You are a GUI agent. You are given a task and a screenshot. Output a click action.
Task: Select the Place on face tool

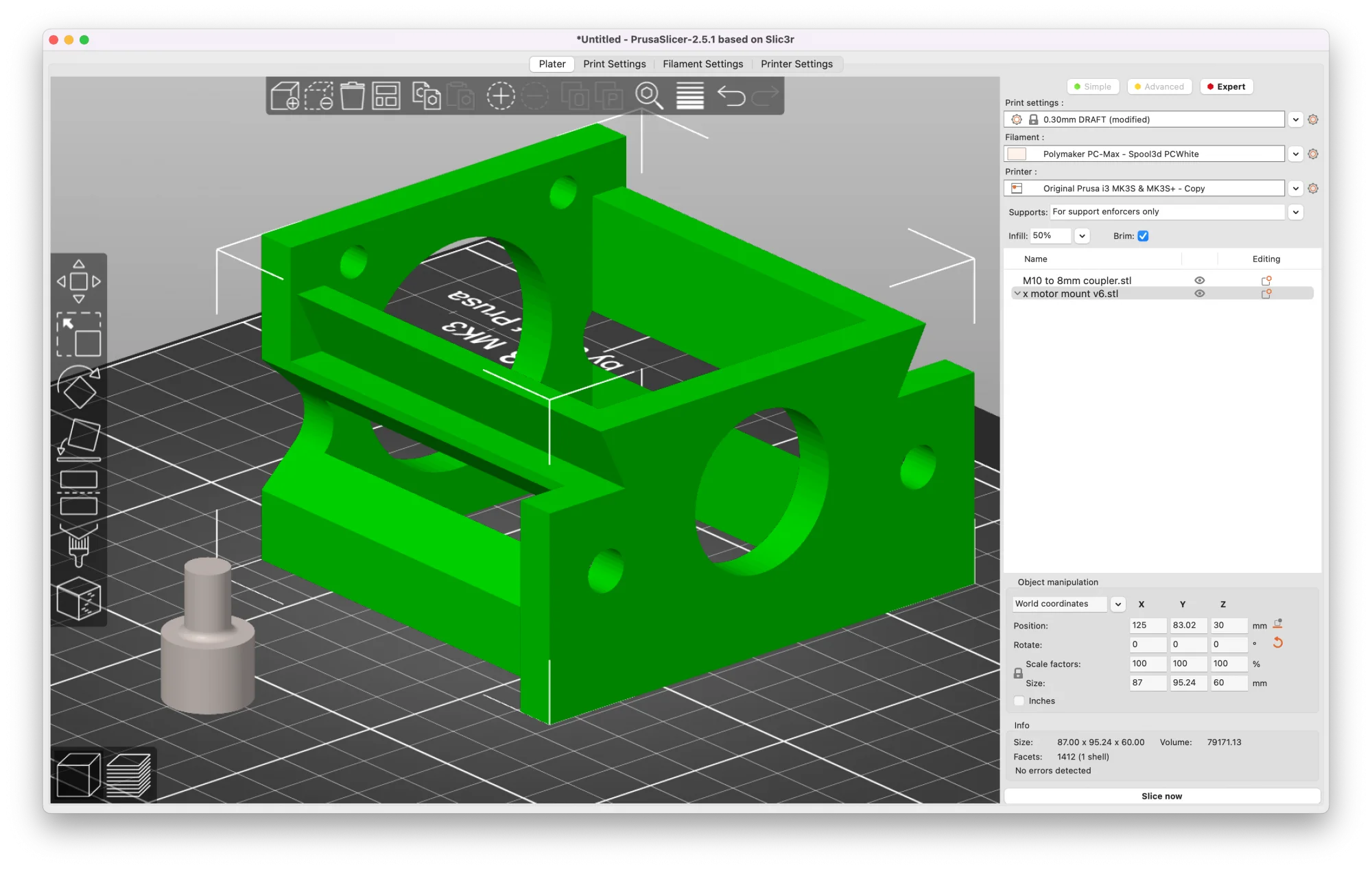coord(79,440)
